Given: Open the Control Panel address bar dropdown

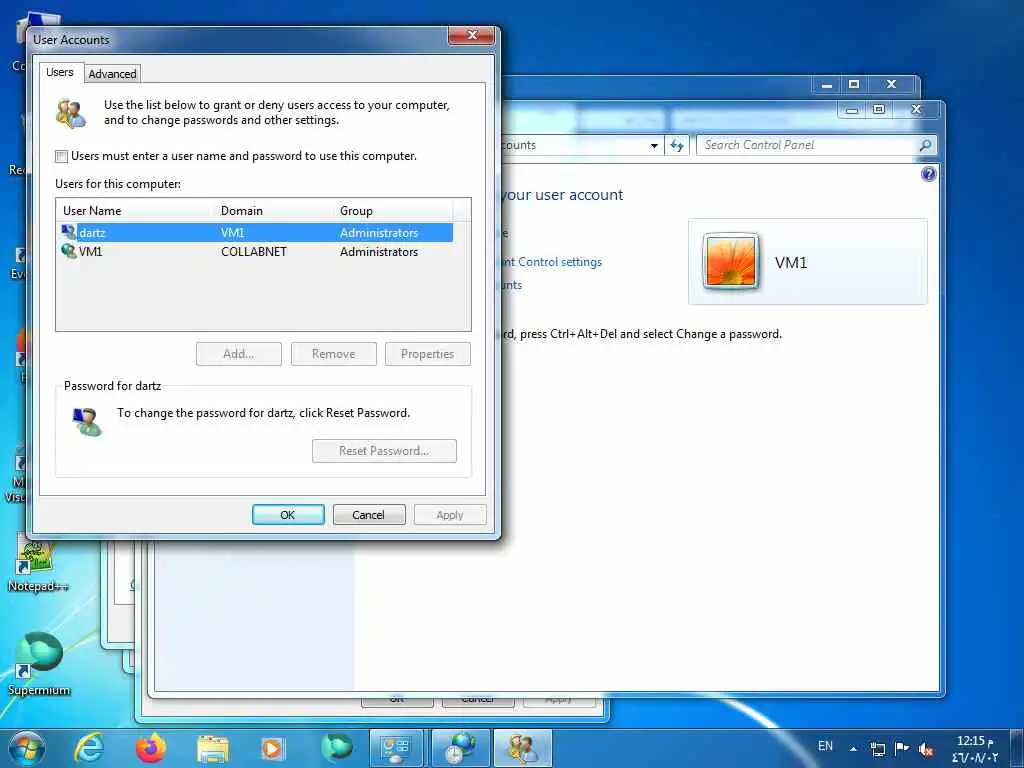Looking at the screenshot, I should click(x=654, y=146).
